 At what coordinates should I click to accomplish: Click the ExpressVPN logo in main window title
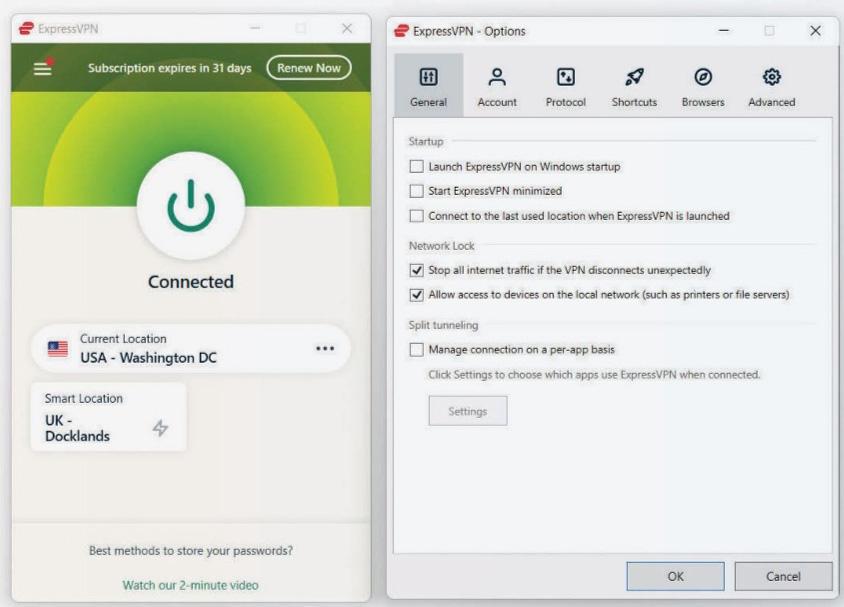[x=26, y=29]
